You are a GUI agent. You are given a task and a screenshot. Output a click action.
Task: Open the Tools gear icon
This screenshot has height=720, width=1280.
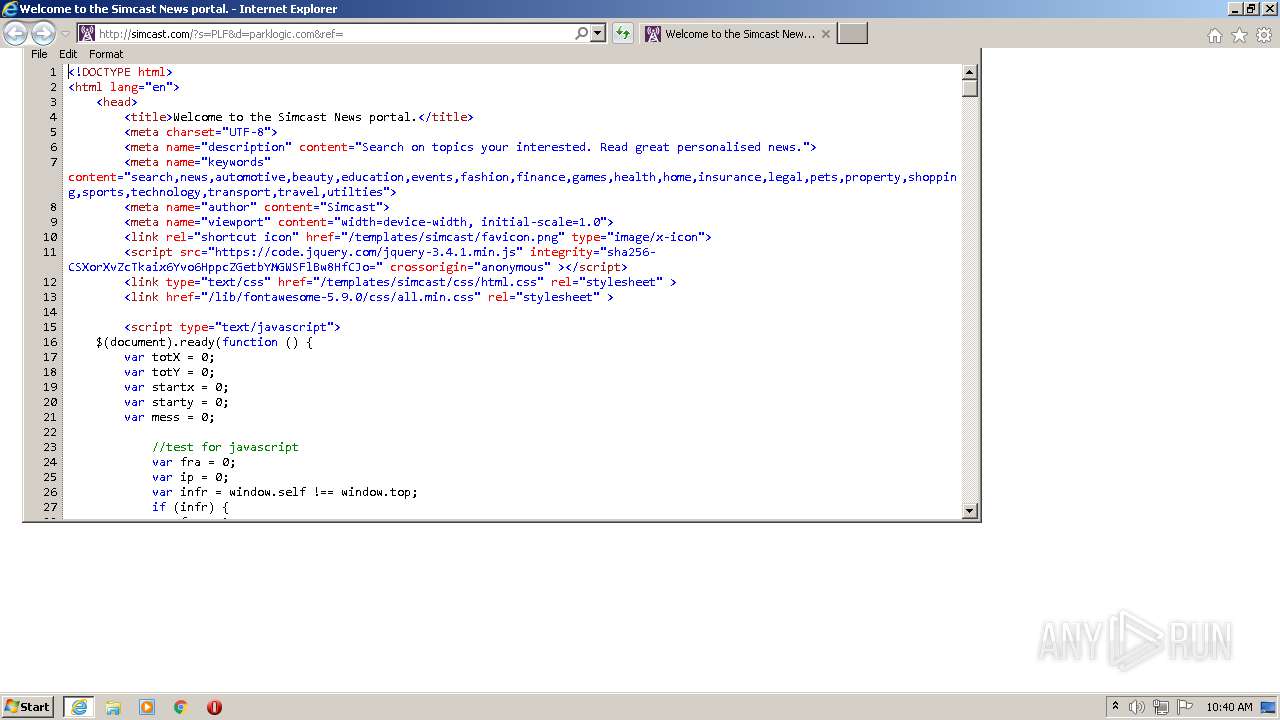coord(1264,35)
